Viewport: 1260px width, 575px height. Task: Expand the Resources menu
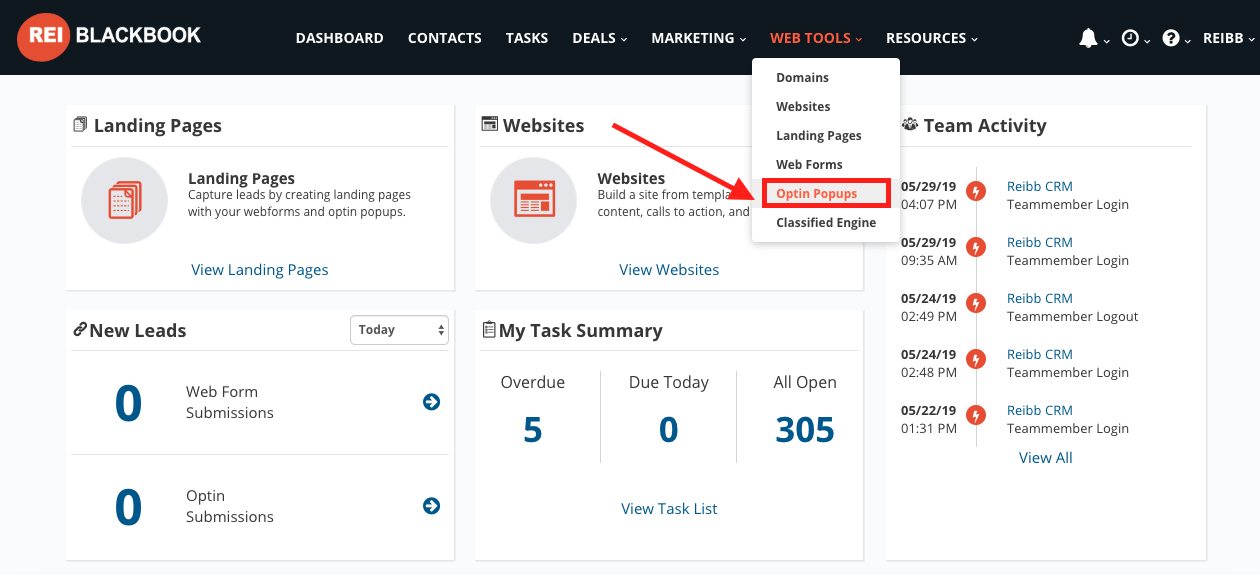(x=932, y=38)
